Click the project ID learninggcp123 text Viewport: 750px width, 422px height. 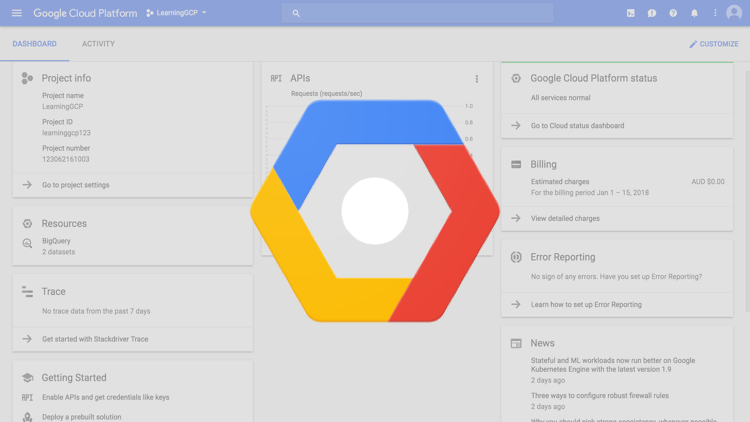[x=66, y=133]
